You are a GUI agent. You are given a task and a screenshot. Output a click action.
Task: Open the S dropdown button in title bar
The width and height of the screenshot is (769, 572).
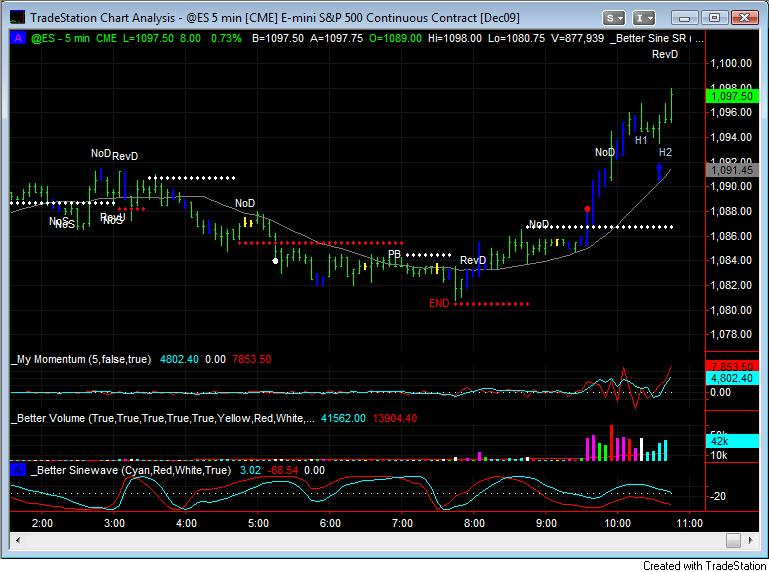[x=613, y=18]
